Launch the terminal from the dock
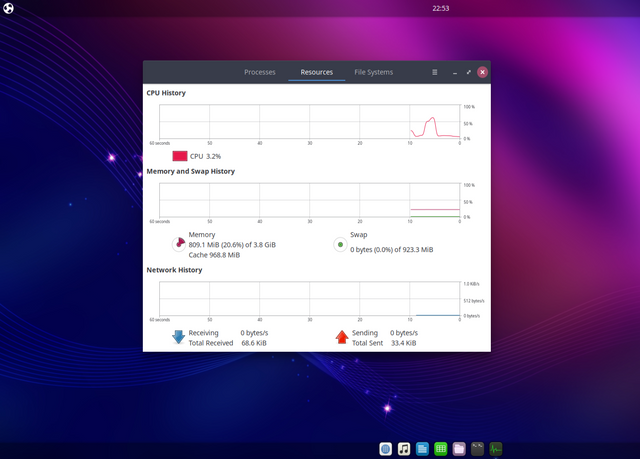The width and height of the screenshot is (640, 459). (478, 449)
